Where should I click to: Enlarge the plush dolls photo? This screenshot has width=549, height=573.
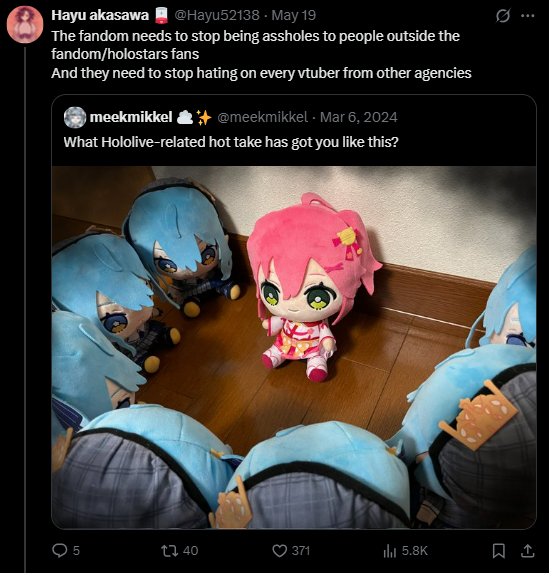point(294,347)
